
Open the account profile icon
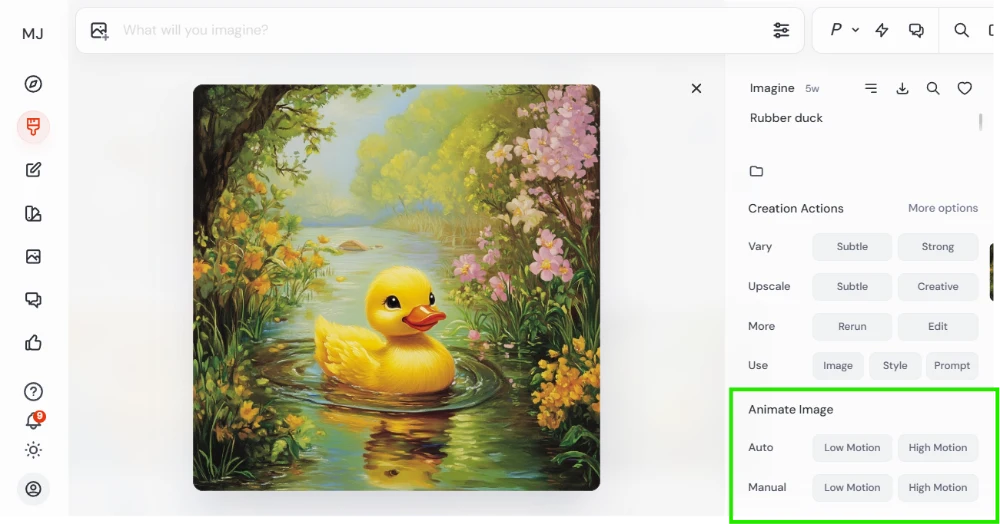point(33,489)
